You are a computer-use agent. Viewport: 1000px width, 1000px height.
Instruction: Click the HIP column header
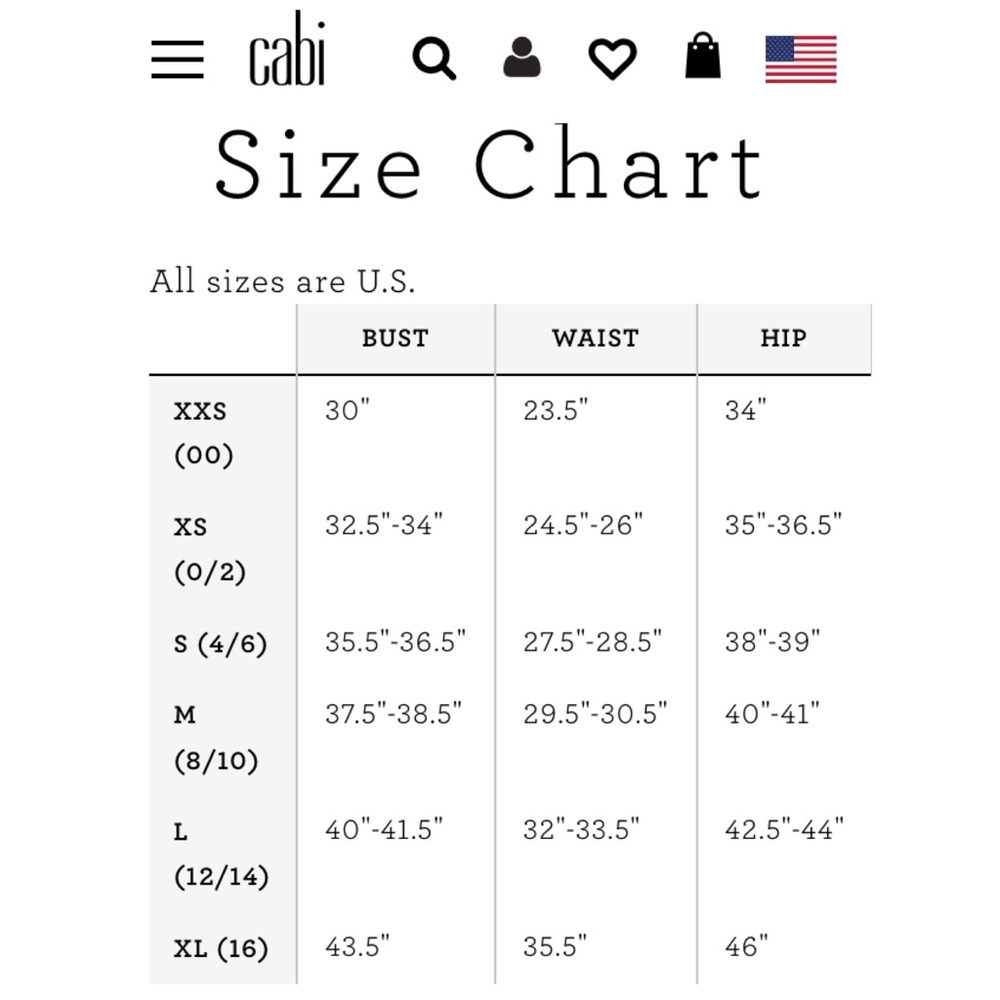[x=783, y=339]
